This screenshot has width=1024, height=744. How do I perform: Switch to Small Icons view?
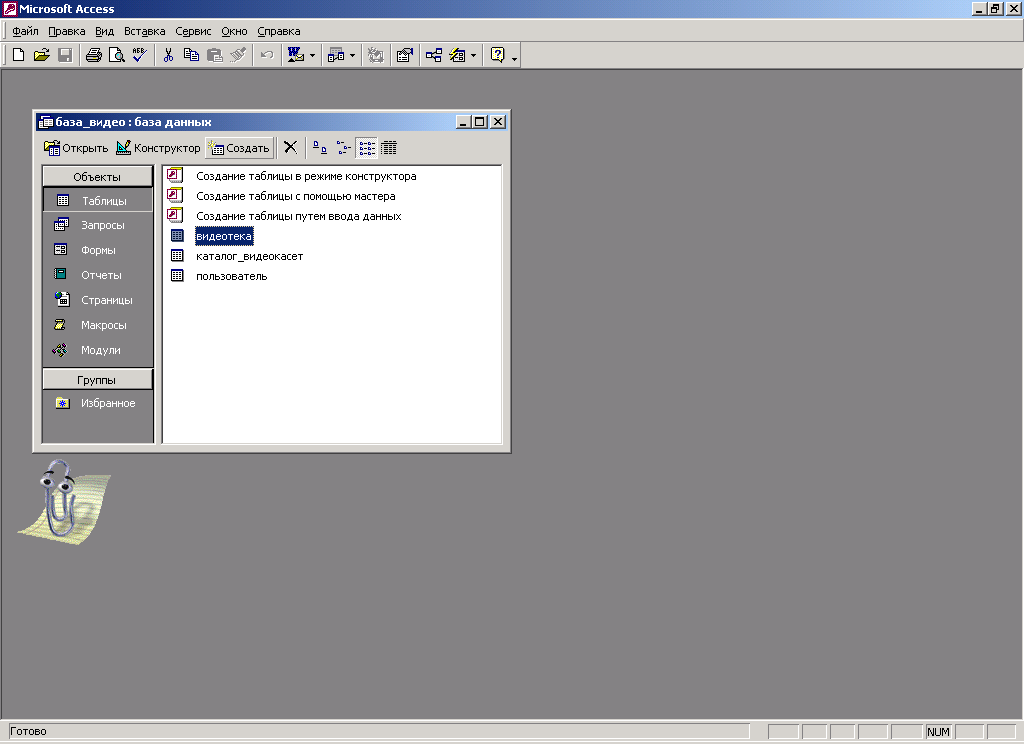tap(344, 148)
